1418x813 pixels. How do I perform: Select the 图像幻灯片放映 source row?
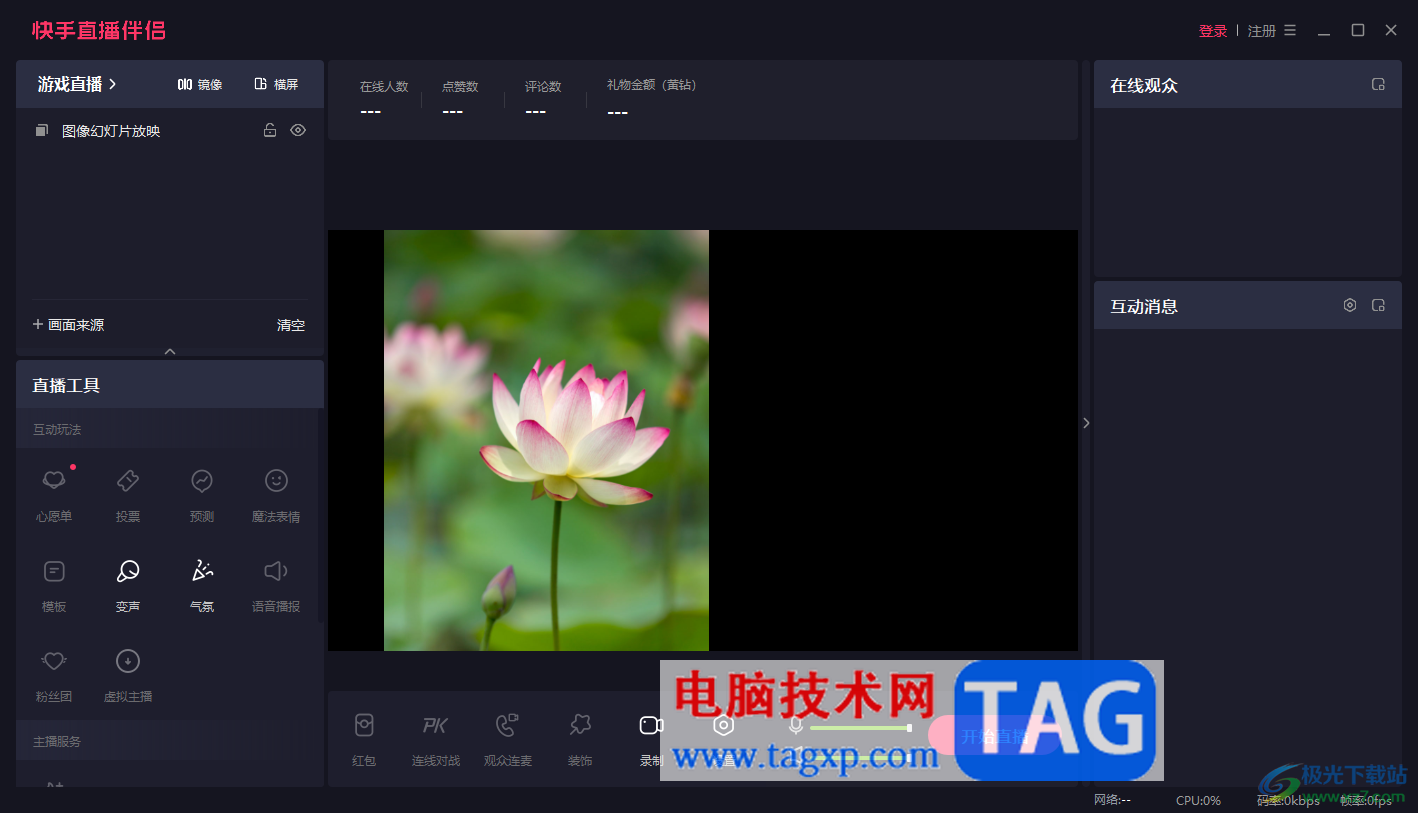click(170, 131)
